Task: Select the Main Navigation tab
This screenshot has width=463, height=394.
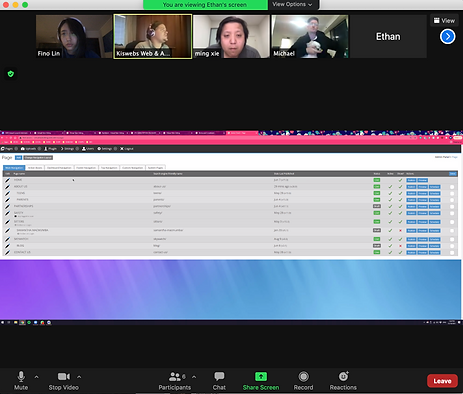Action: 14,168
